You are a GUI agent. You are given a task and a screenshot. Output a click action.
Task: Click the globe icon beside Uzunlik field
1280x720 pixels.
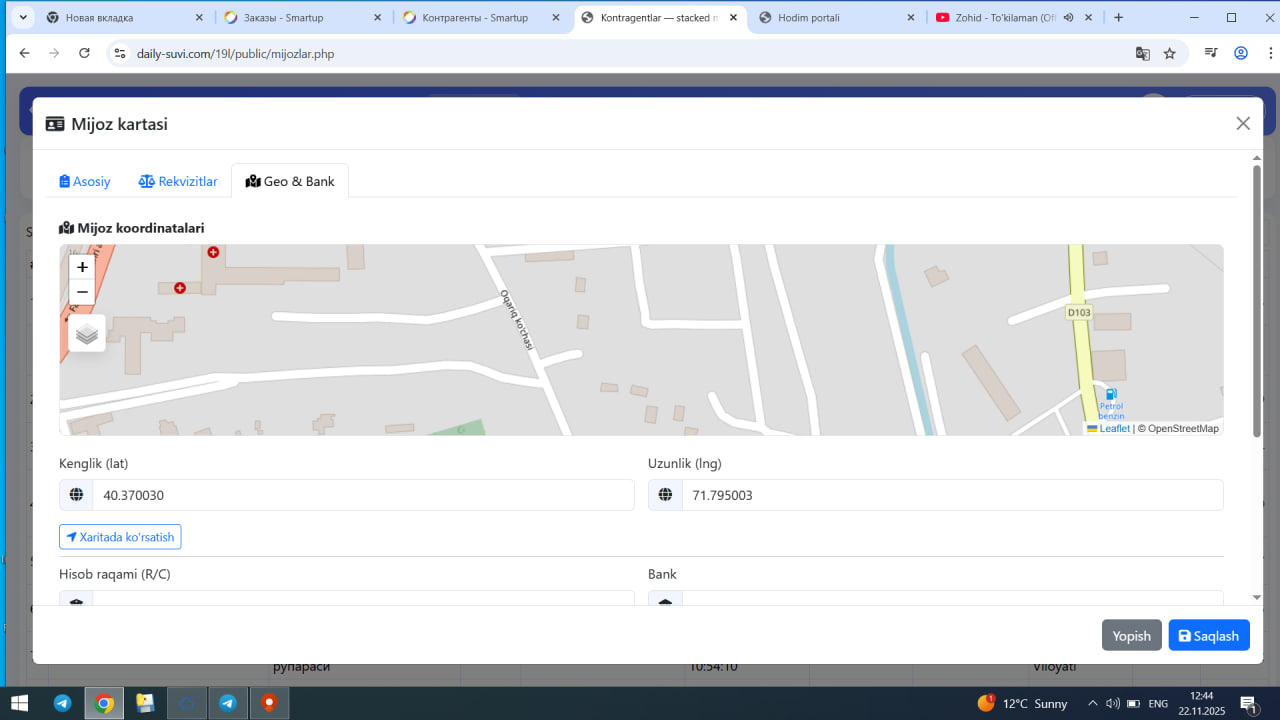tap(665, 495)
